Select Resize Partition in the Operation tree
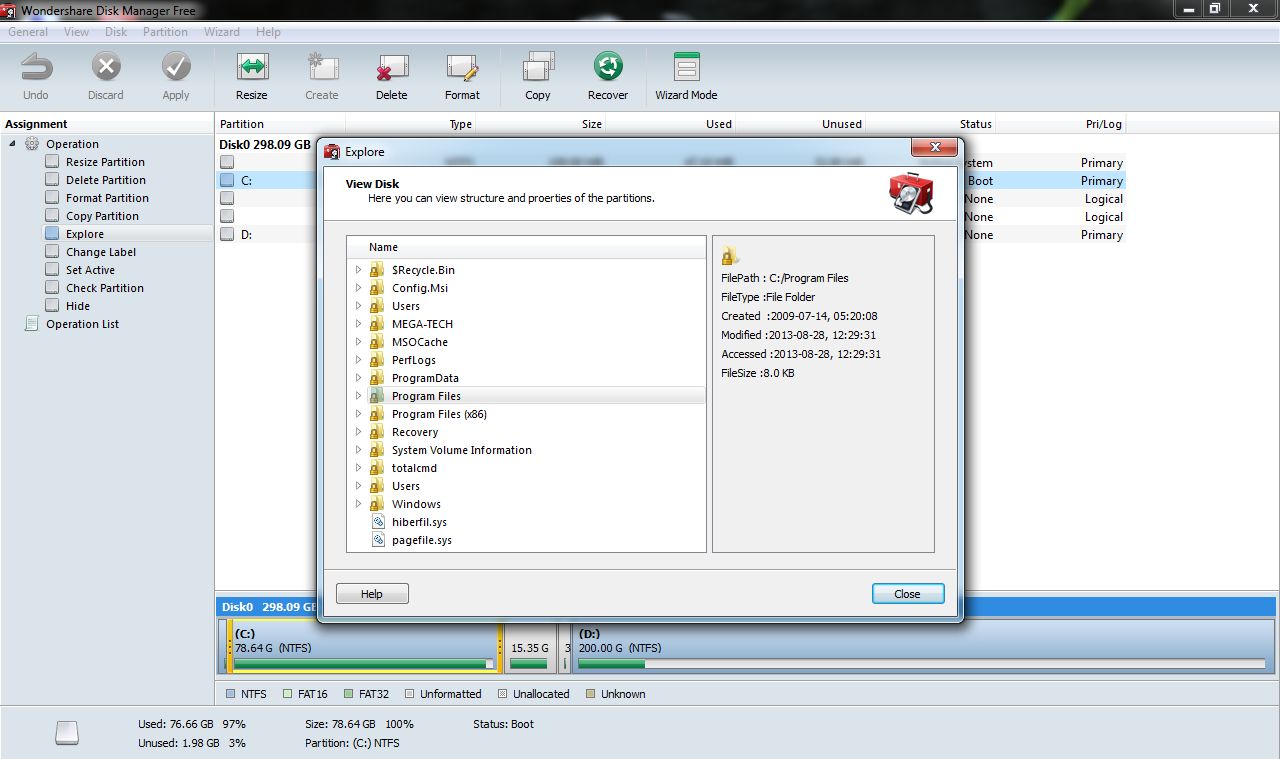1280x759 pixels. 105,162
